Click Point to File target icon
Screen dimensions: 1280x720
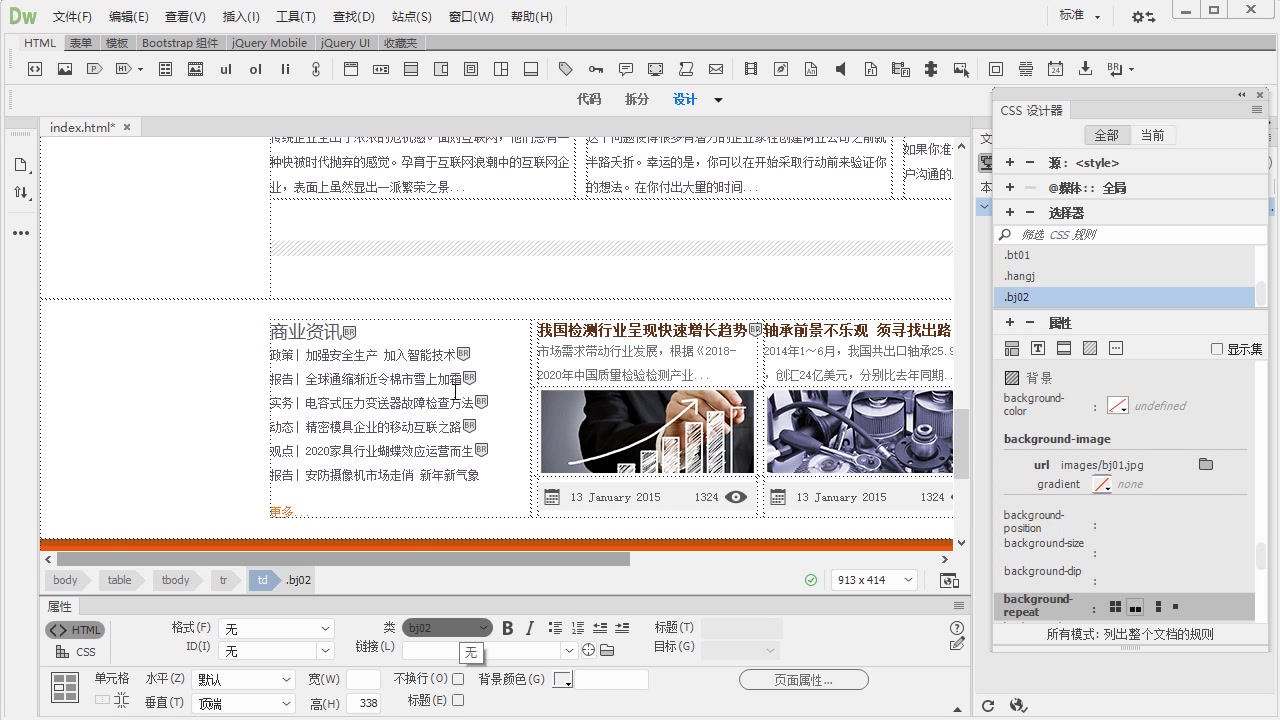(588, 650)
